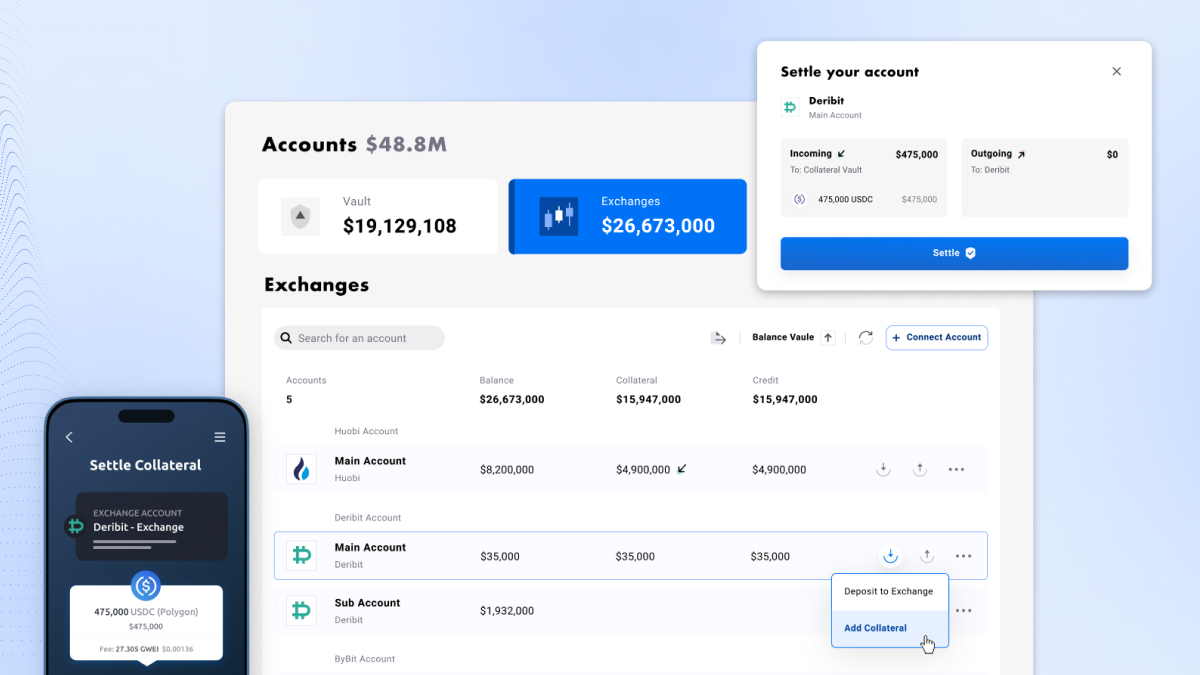Click the USDC coin icon in Incoming card
The image size is (1200, 675).
(x=799, y=199)
